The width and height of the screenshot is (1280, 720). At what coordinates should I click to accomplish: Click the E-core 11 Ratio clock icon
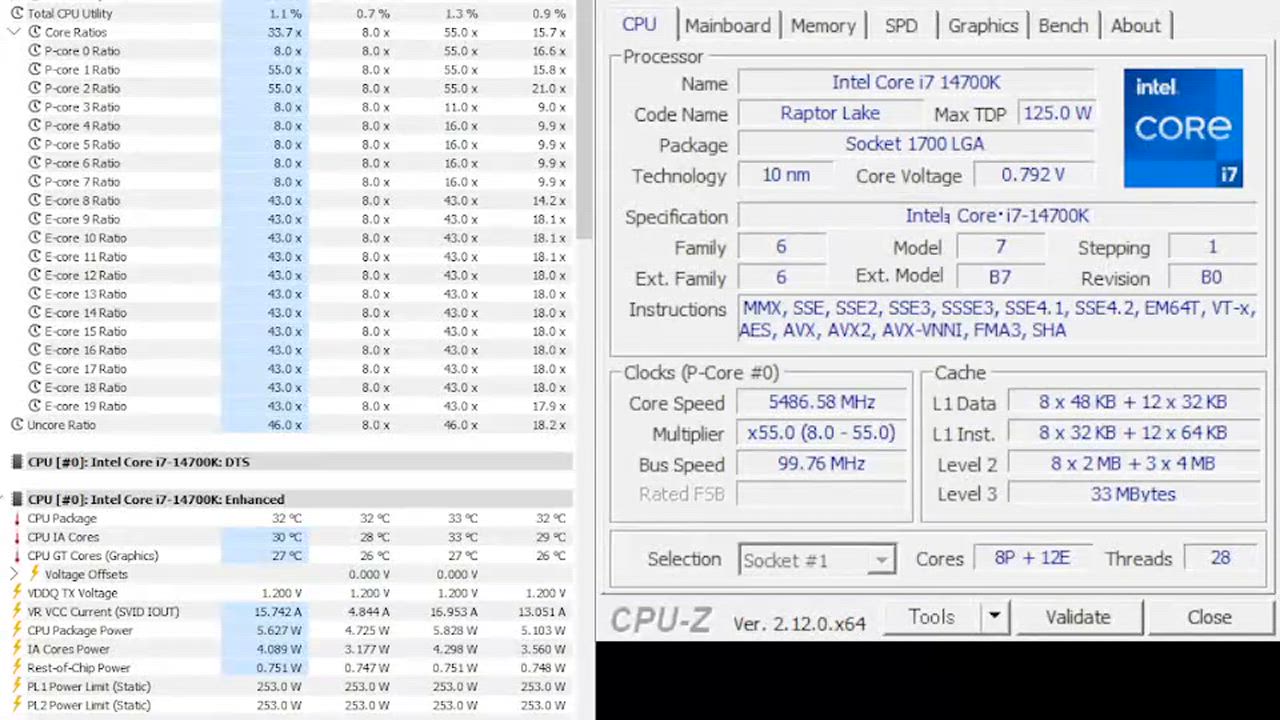(34, 256)
